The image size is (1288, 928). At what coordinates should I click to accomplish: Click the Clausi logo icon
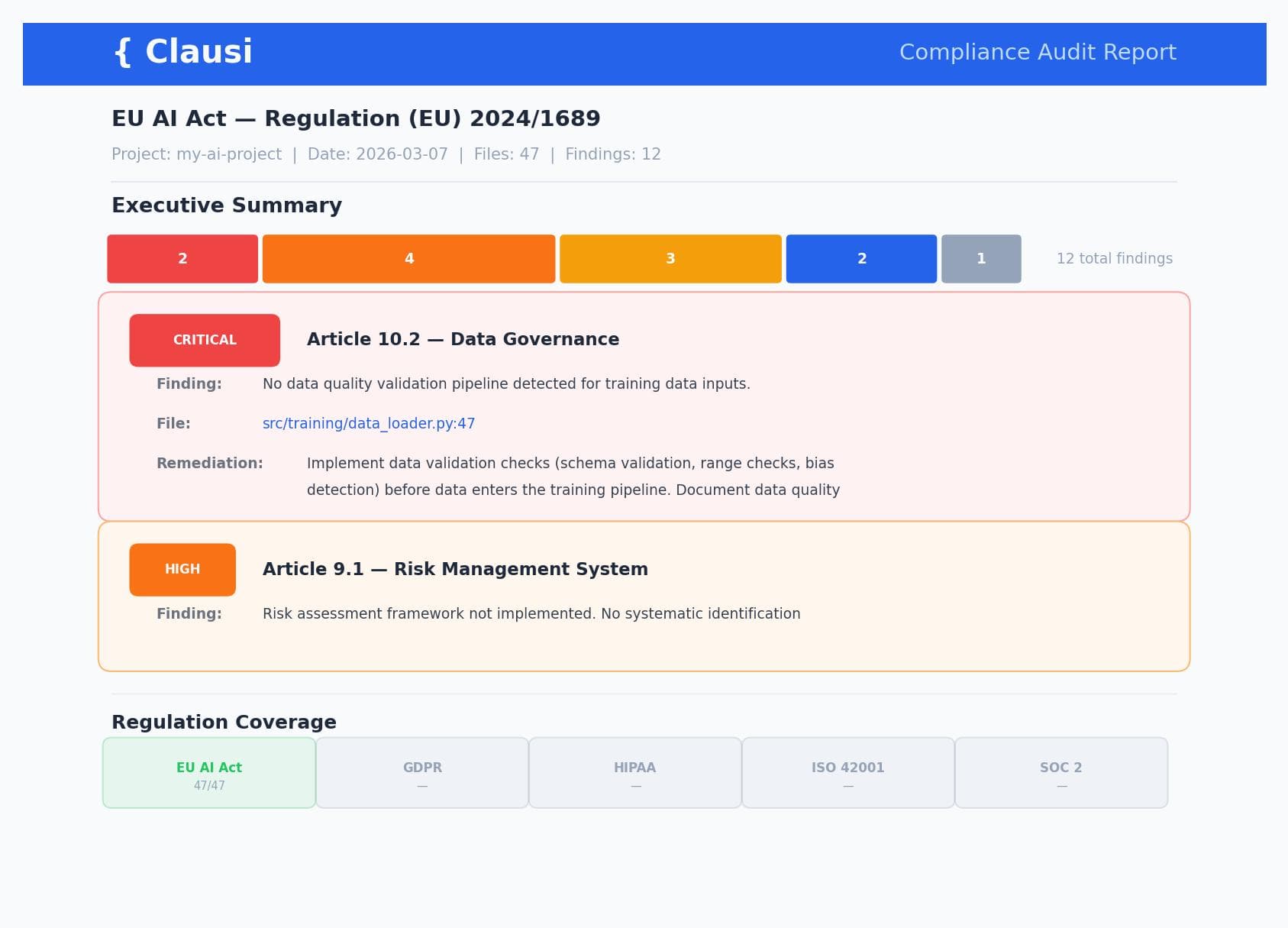click(x=122, y=52)
